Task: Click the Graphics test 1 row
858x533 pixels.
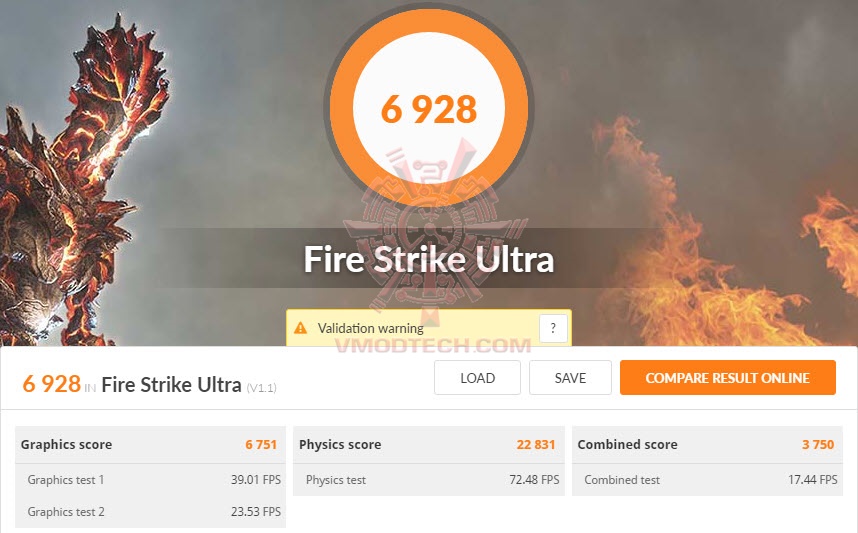Action: tap(150, 480)
